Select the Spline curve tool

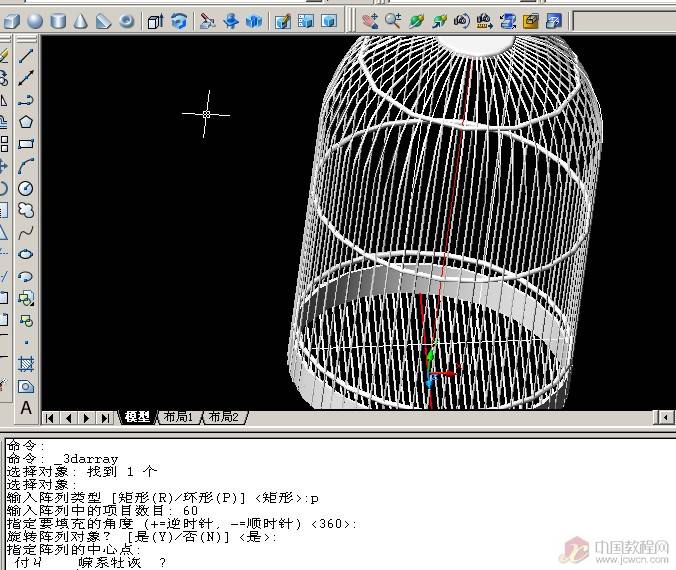coord(26,232)
